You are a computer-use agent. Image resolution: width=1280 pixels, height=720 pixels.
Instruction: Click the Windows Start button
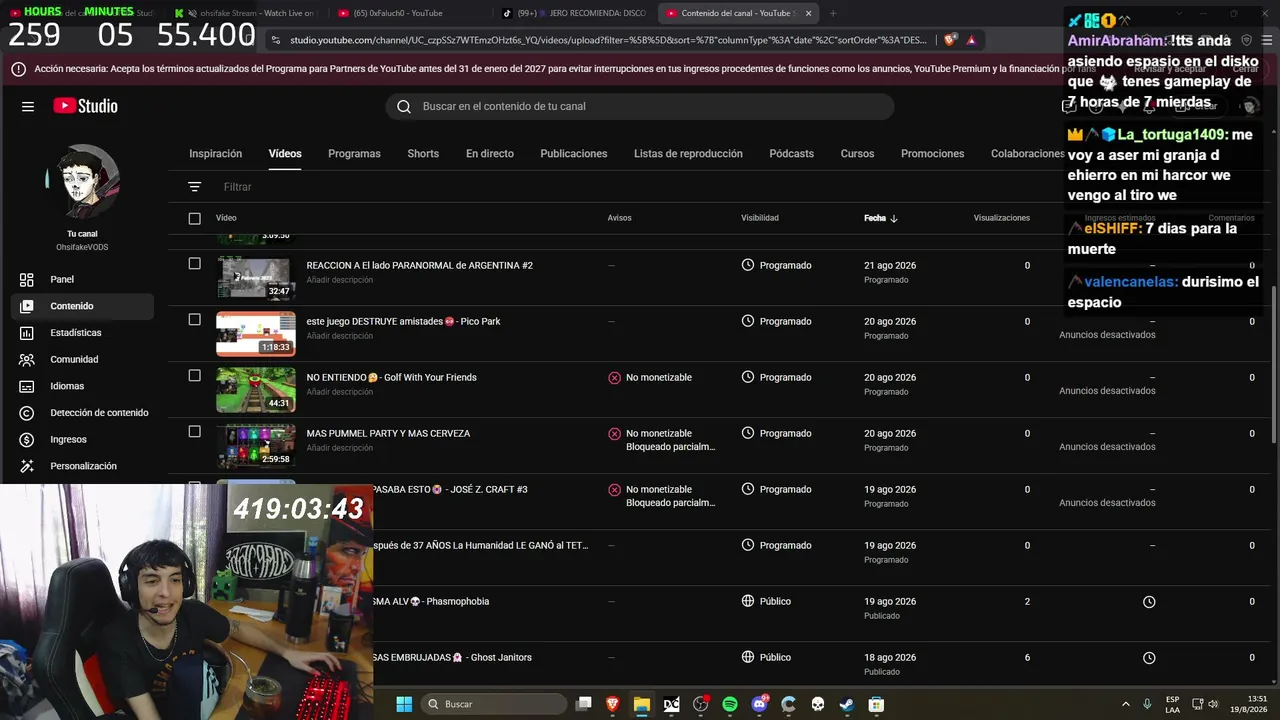tap(404, 704)
